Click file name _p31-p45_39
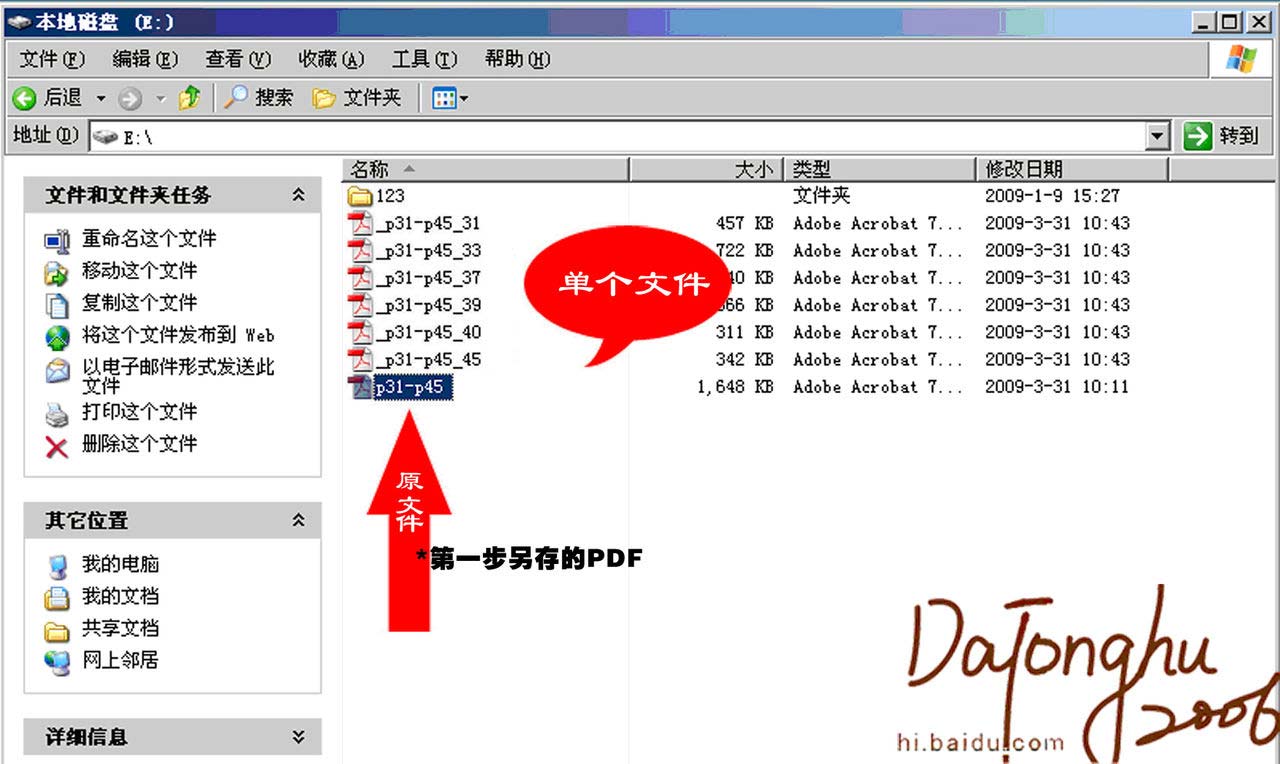The image size is (1280, 764). click(428, 305)
